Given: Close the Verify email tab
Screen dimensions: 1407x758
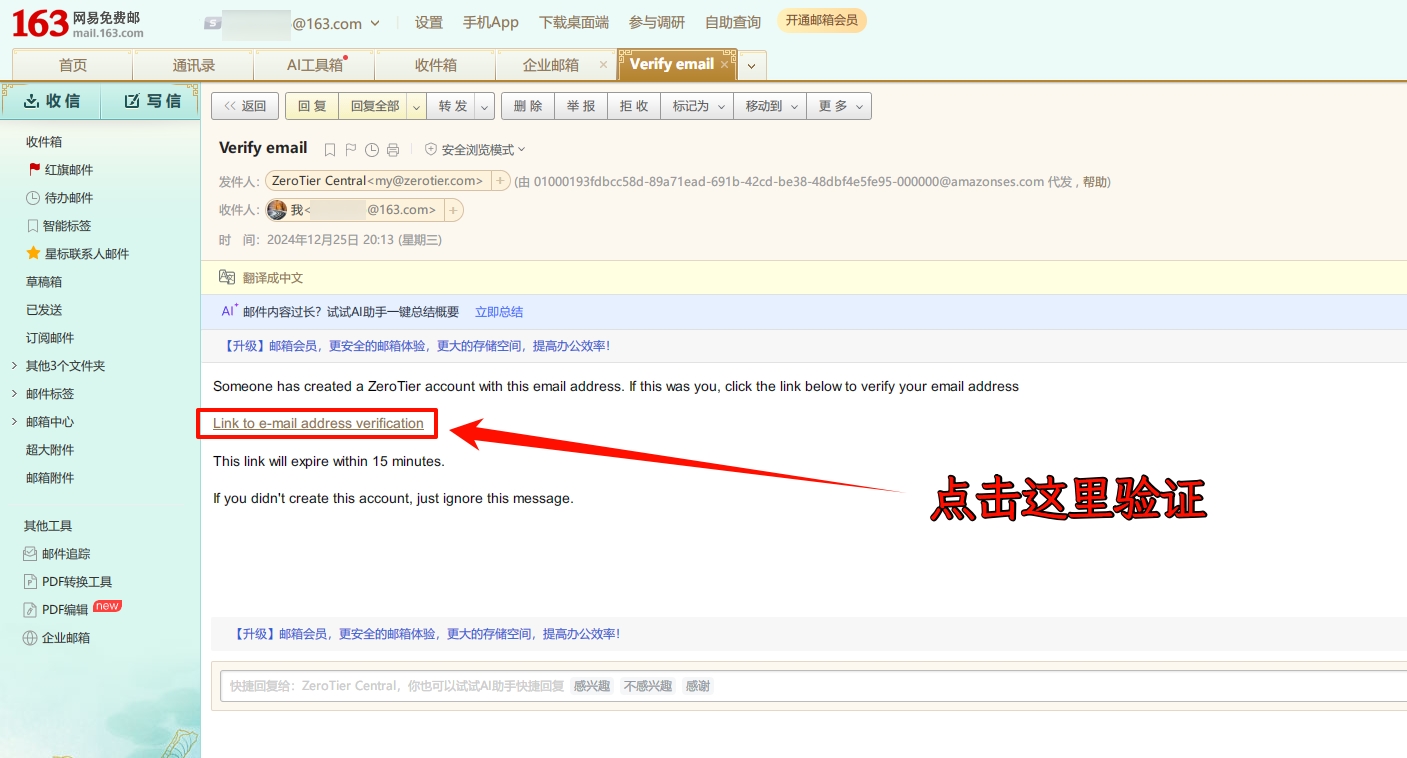Looking at the screenshot, I should coord(725,64).
